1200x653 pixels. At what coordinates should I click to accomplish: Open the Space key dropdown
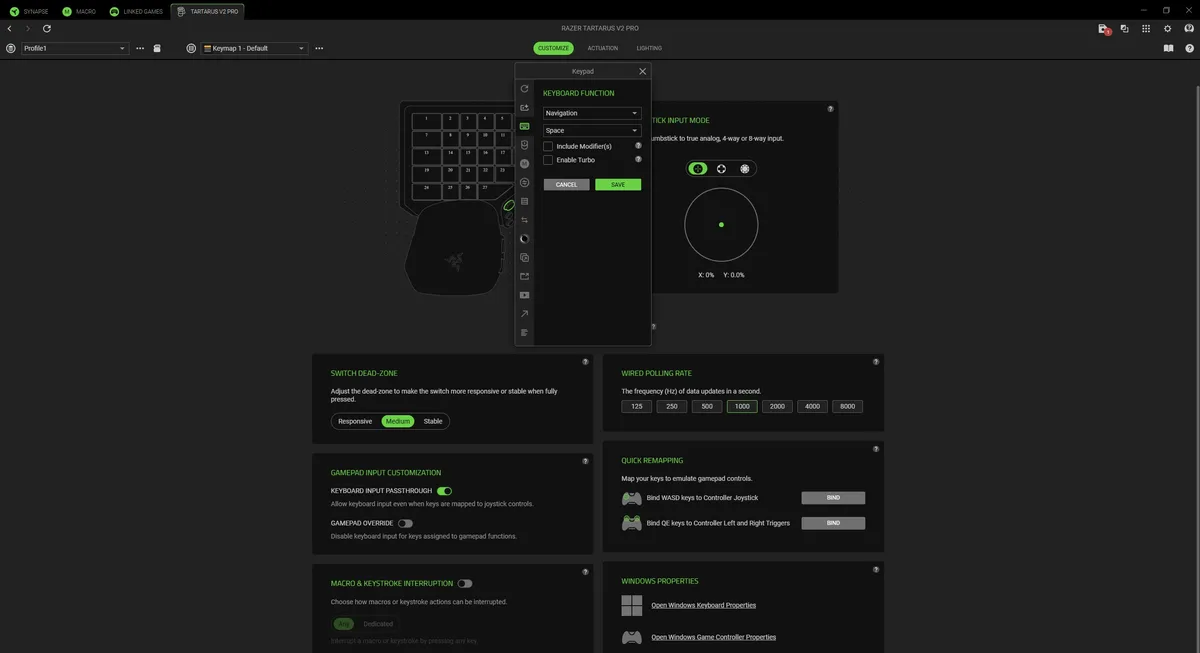coord(592,130)
